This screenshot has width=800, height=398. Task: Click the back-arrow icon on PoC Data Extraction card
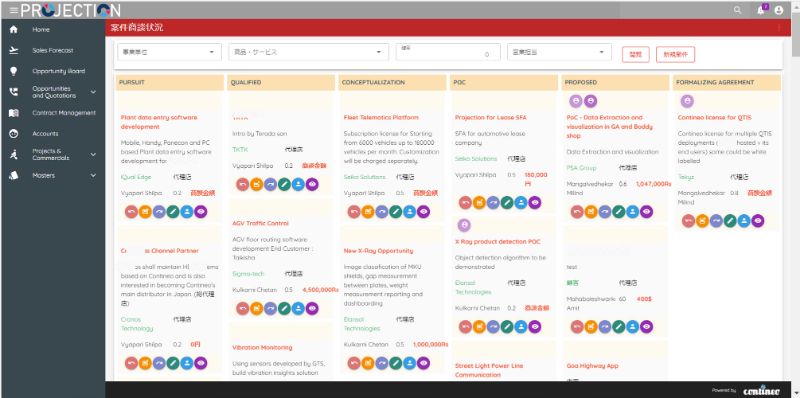click(577, 212)
